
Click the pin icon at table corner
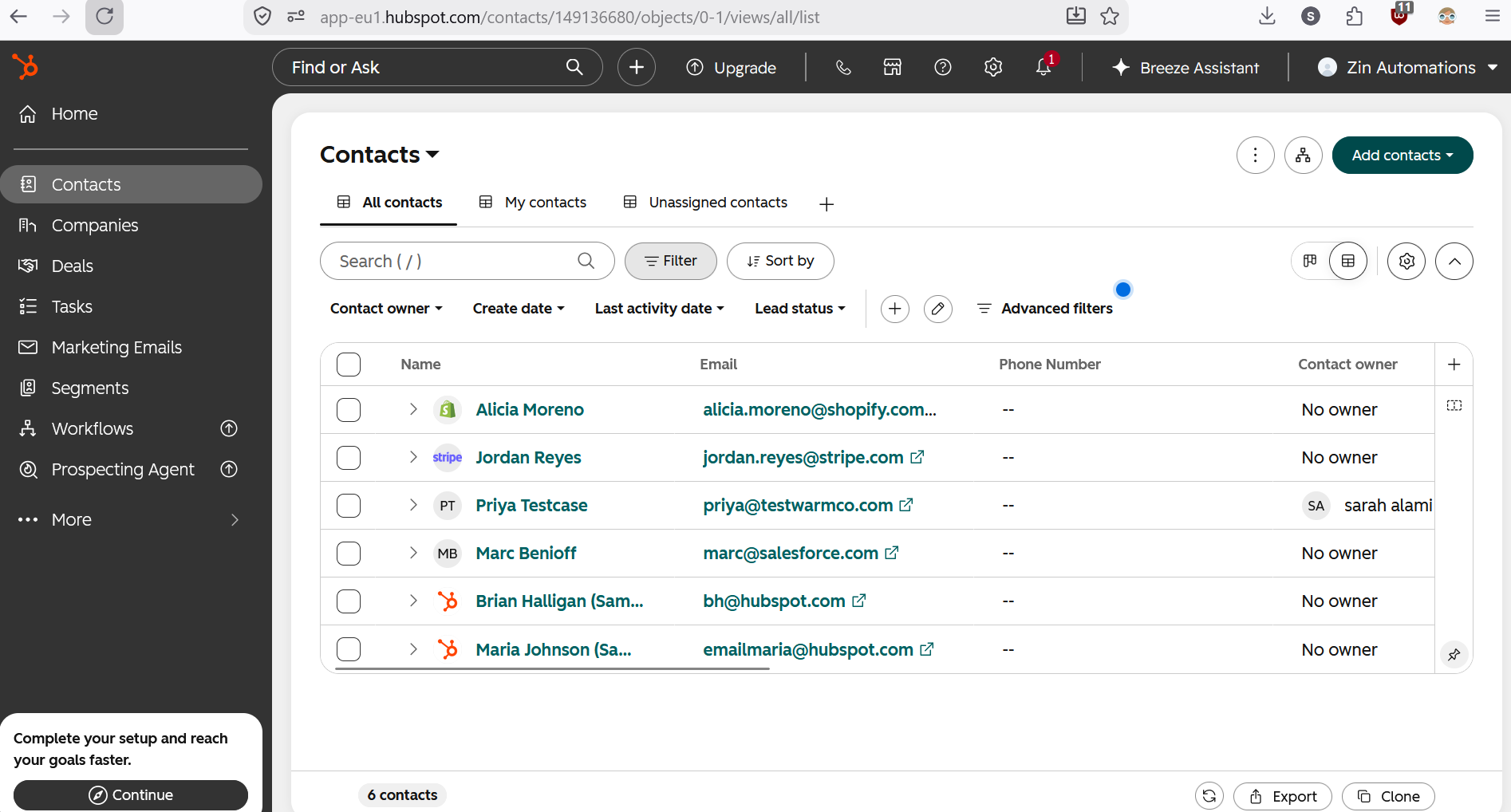click(x=1454, y=655)
